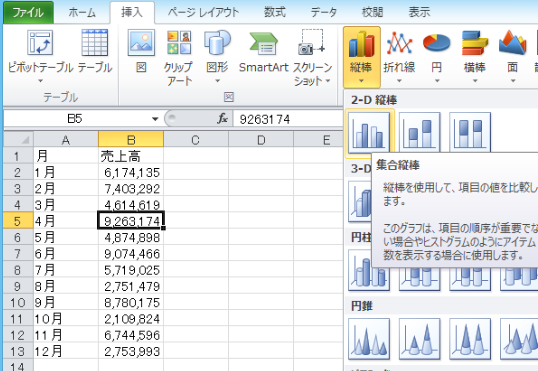This screenshot has width=538, height=371.
Task: Select cell labeled 5月
Action: (66, 237)
